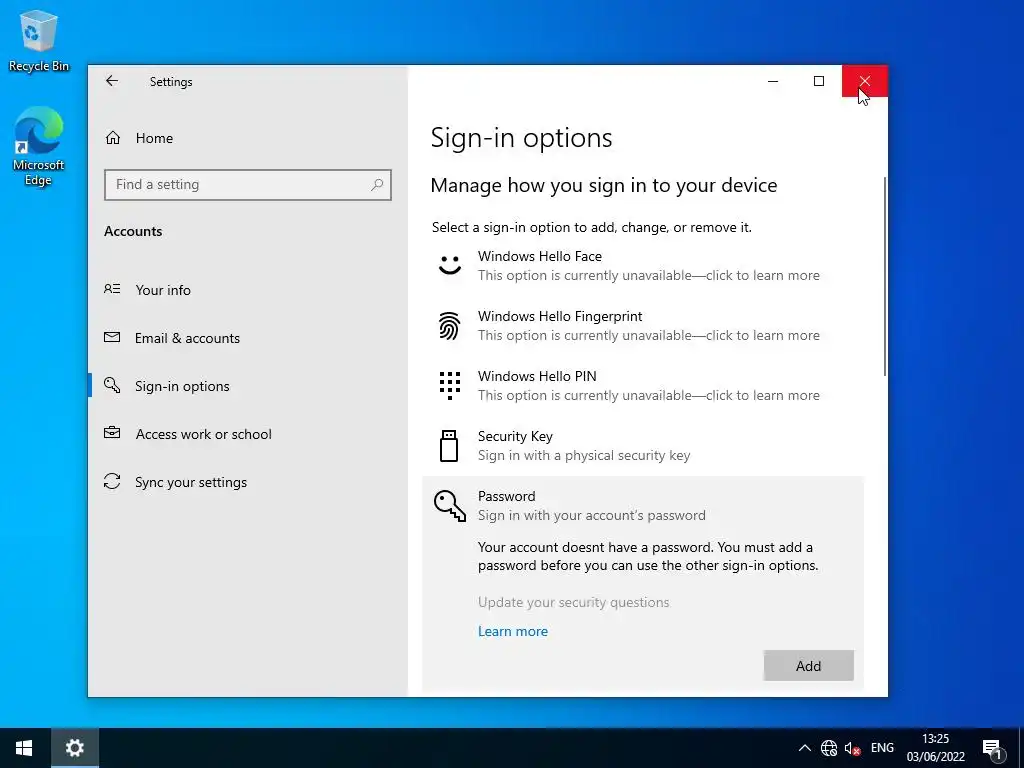Click Microsoft Edge desktop shortcut

[x=39, y=146]
